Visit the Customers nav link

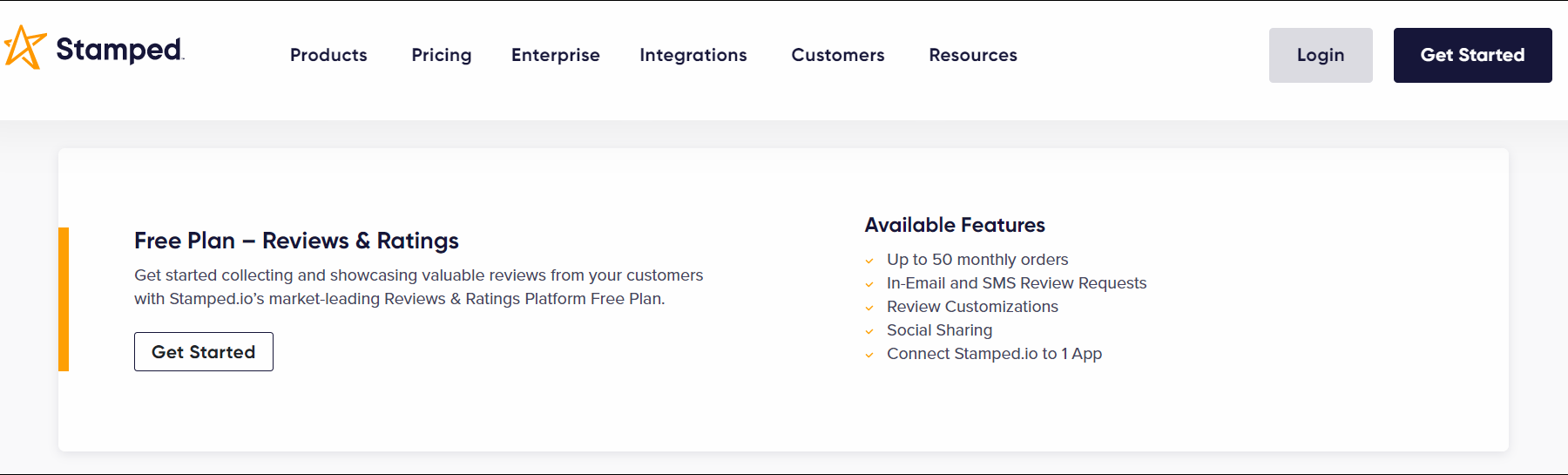tap(838, 55)
